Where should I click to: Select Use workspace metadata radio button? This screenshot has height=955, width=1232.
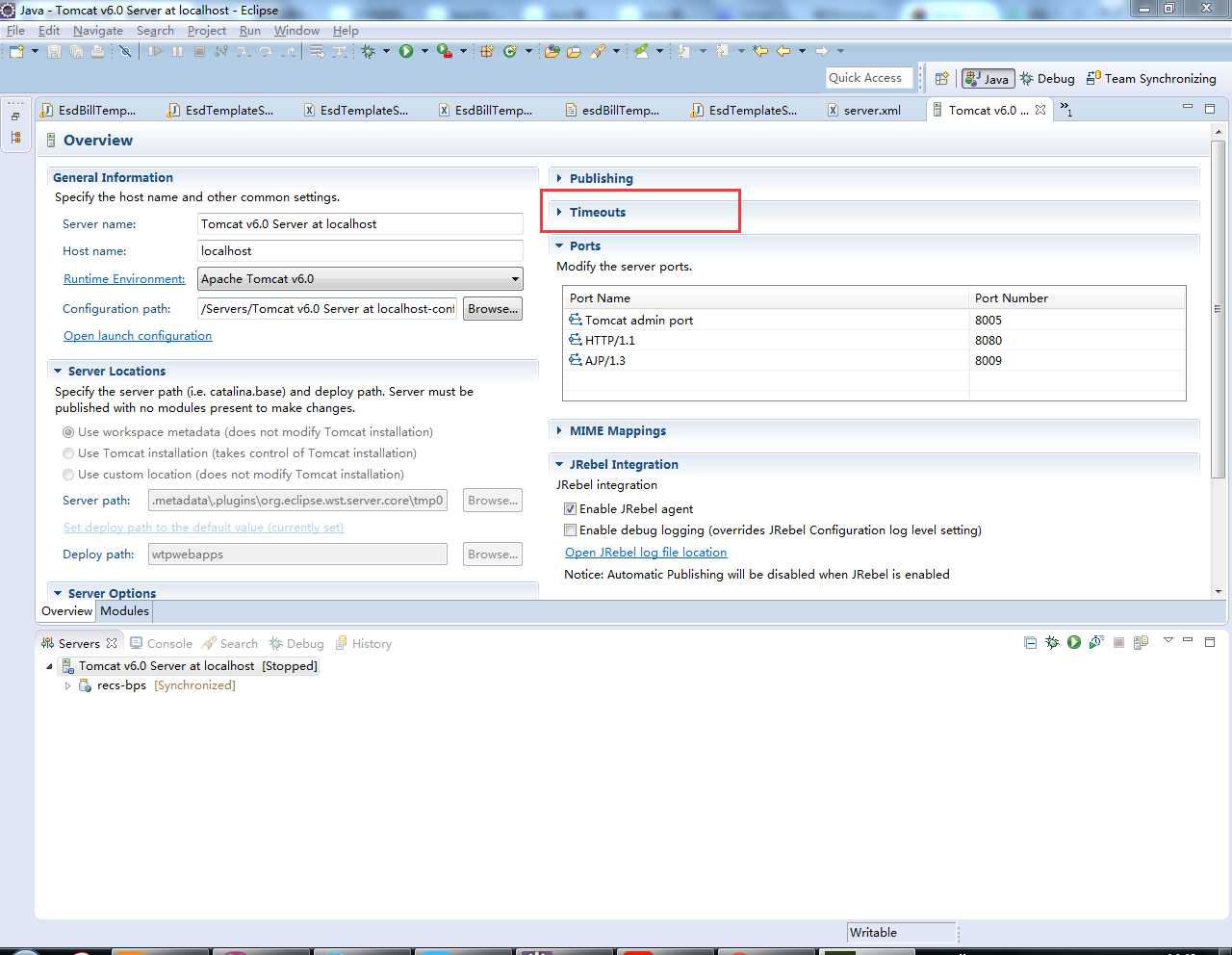coord(68,432)
